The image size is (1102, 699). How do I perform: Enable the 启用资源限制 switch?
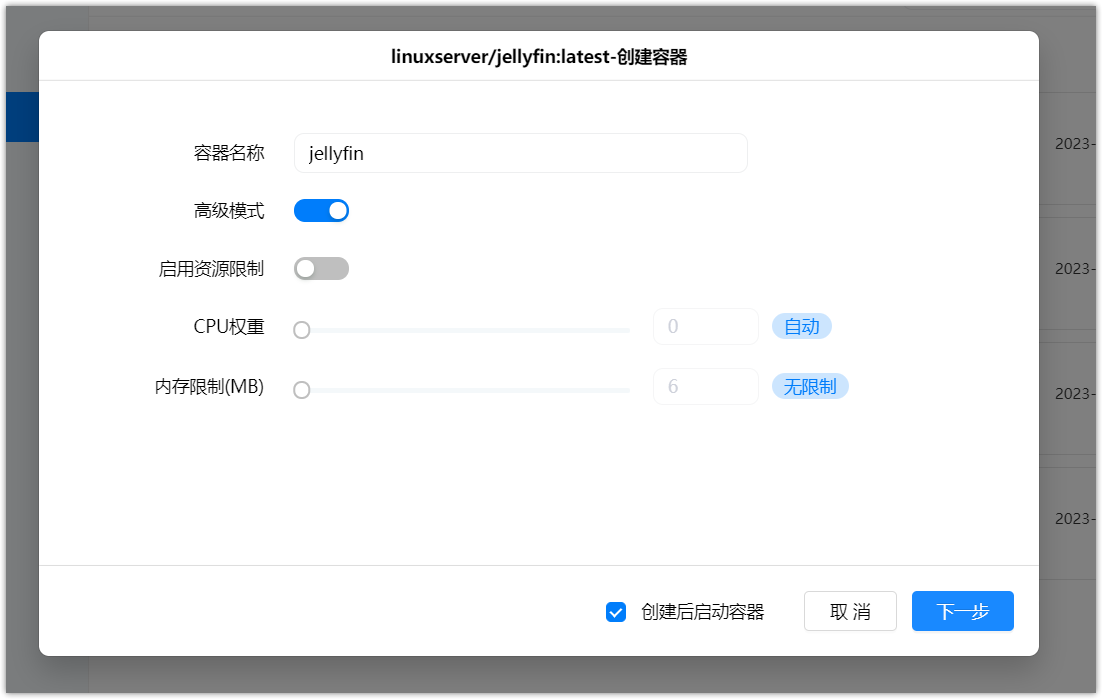tap(321, 268)
